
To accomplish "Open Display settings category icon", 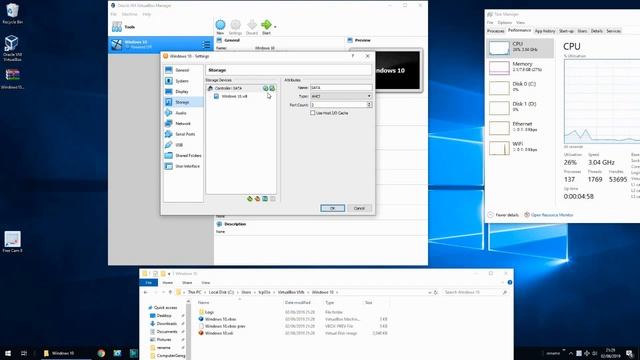I will [x=169, y=91].
